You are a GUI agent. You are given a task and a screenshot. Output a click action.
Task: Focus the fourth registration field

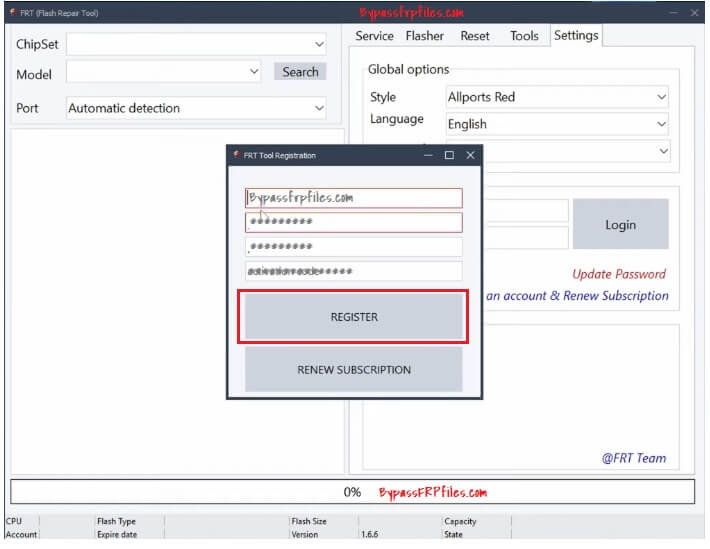click(354, 271)
